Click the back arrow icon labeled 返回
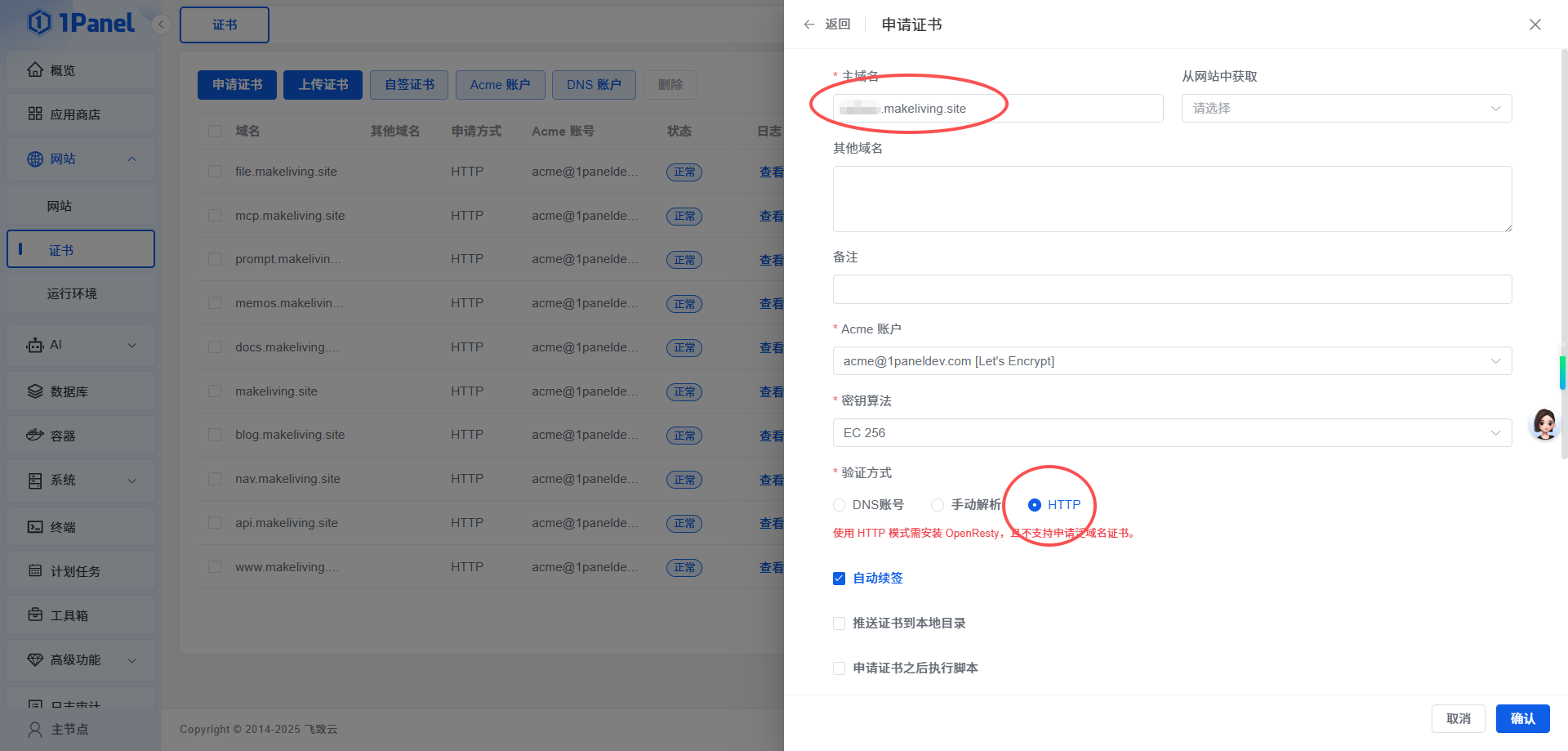This screenshot has height=751, width=1568. pyautogui.click(x=809, y=25)
